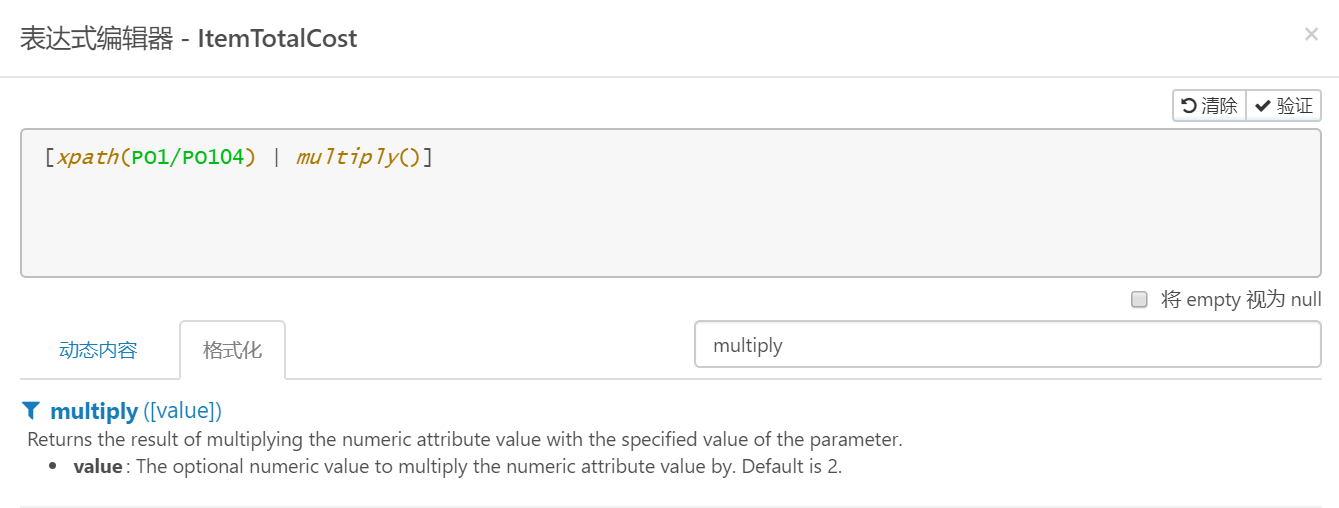Click the funnel icon beside multiply formatter
This screenshot has height=508, width=1339.
(x=31, y=411)
